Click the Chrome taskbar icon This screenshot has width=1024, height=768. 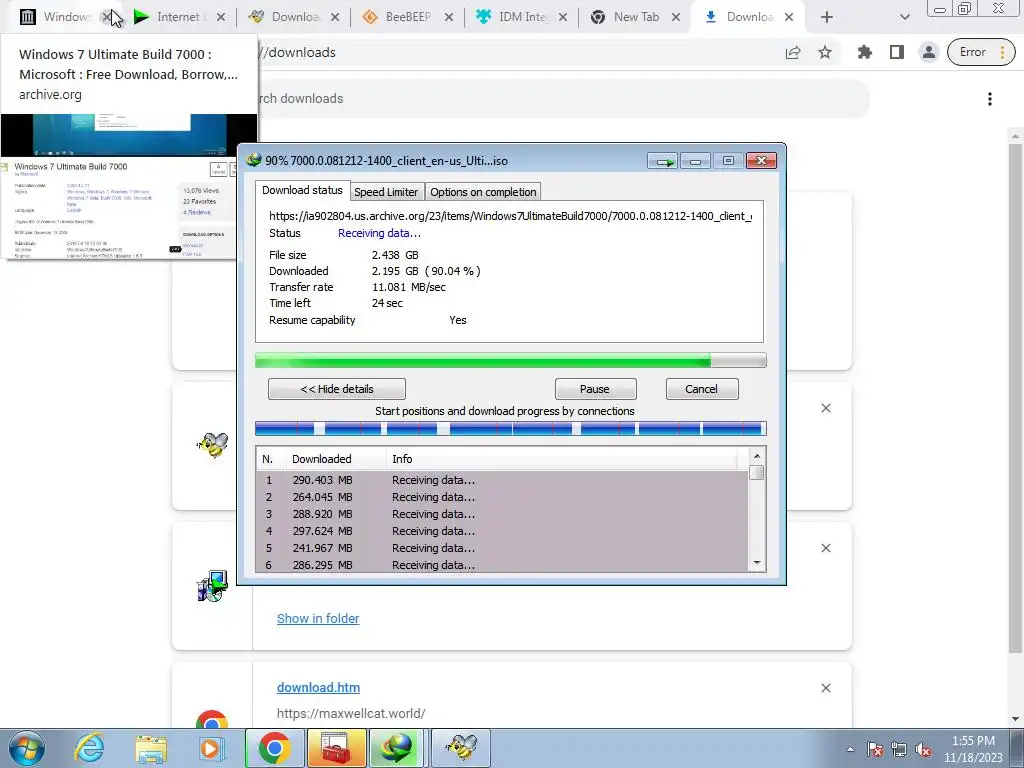274,748
